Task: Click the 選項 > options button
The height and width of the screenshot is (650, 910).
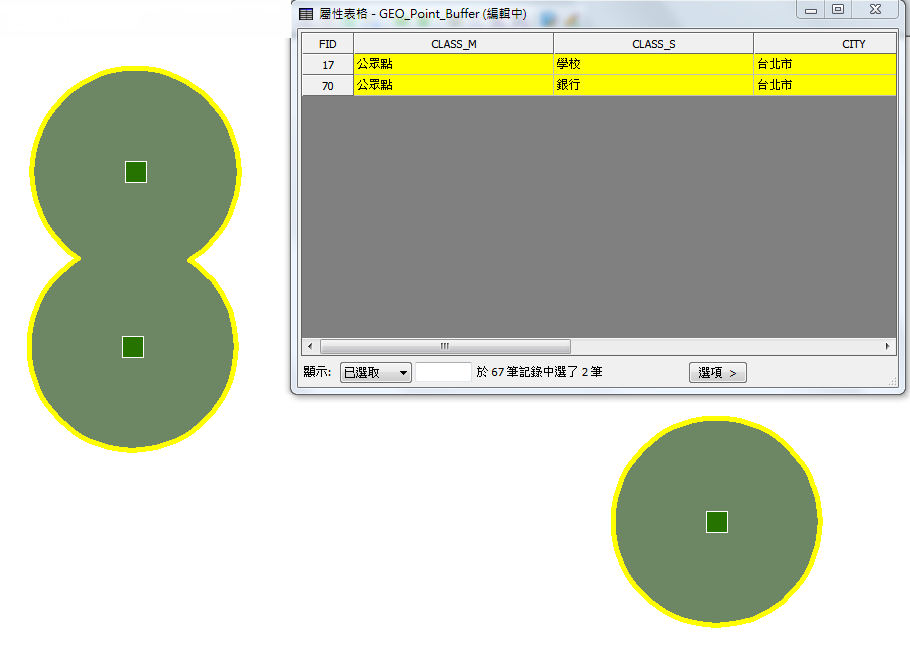Action: 717,373
